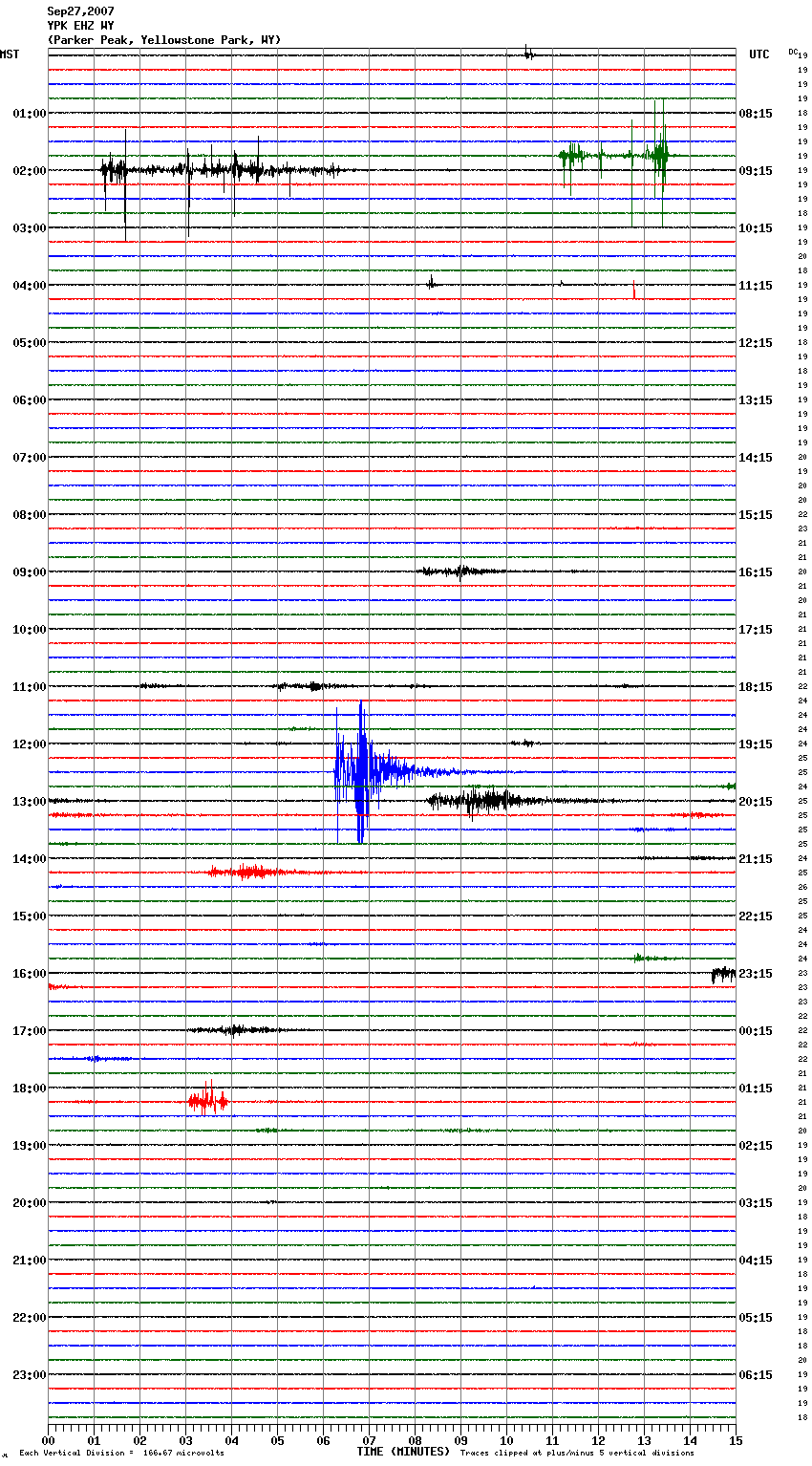Click the red waveform burst after 14:00

click(250, 872)
